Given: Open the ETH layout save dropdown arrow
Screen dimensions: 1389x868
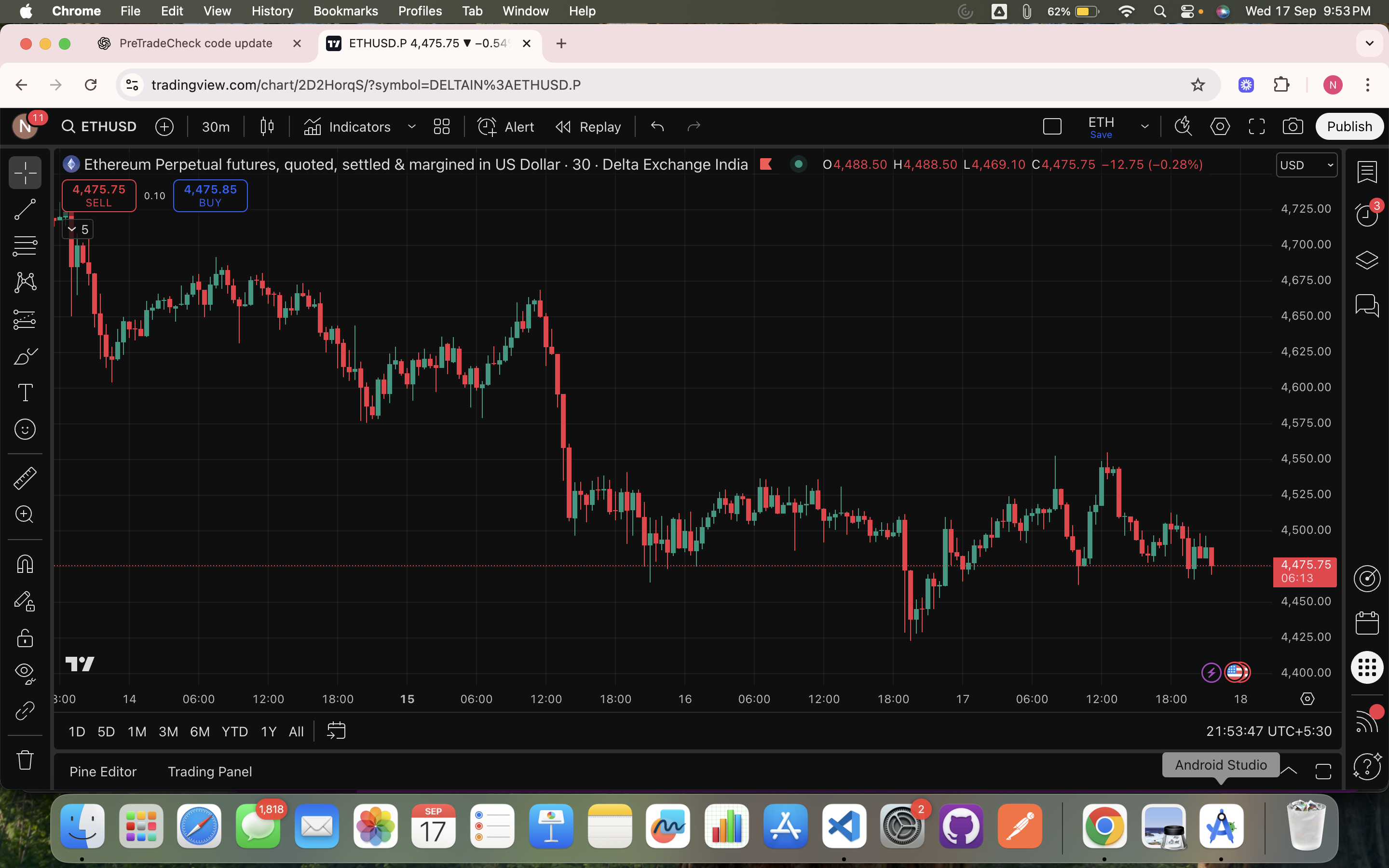Looking at the screenshot, I should coord(1144,126).
